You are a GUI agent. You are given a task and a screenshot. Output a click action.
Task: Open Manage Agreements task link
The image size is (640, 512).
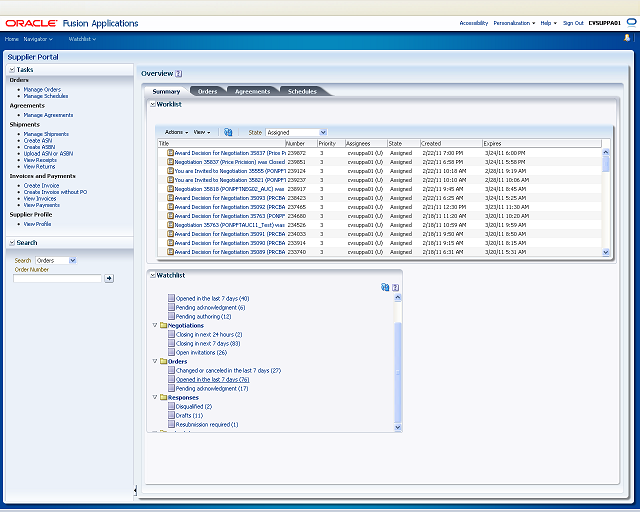(x=48, y=115)
